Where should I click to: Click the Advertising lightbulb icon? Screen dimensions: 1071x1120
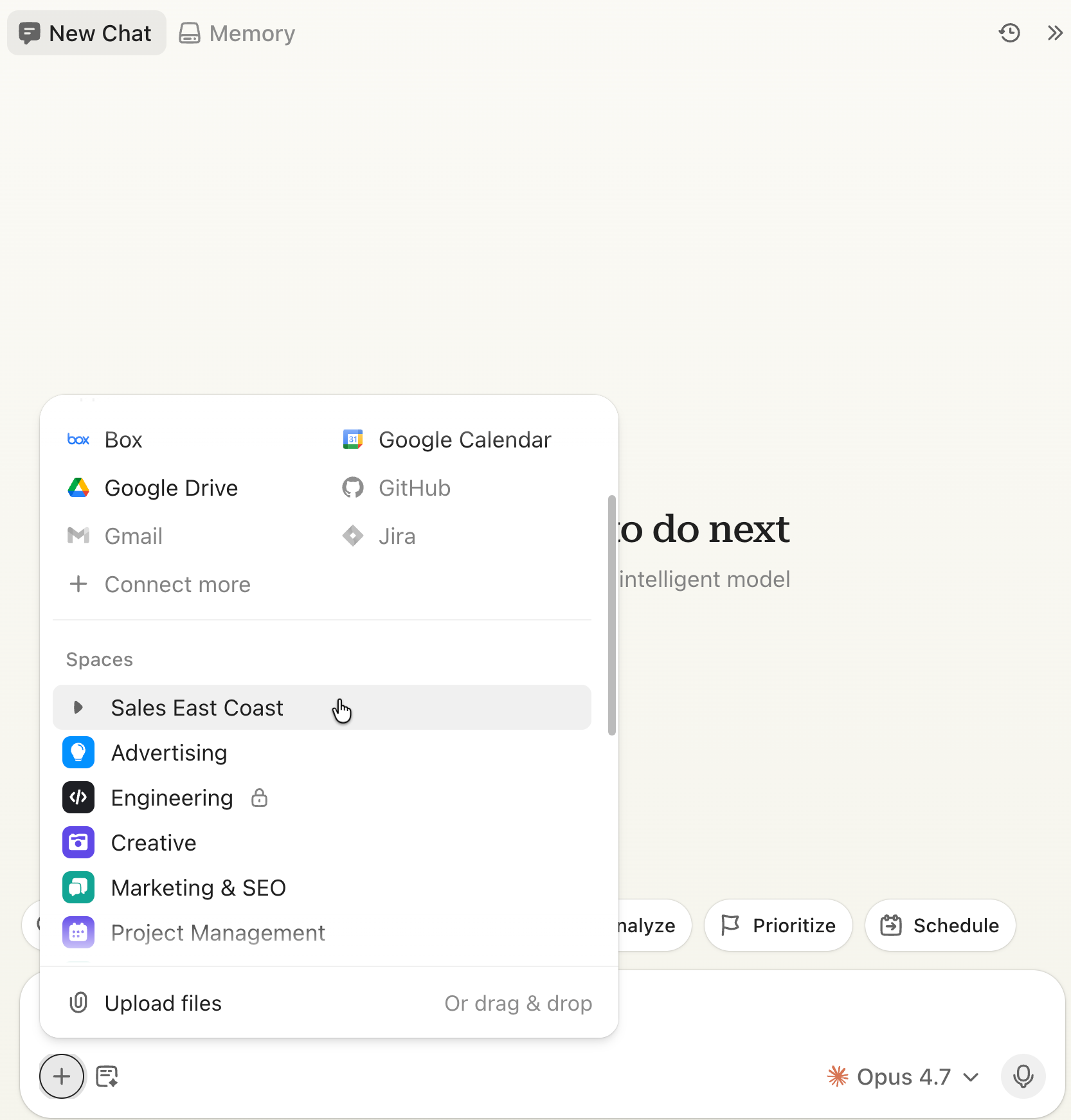pos(78,752)
